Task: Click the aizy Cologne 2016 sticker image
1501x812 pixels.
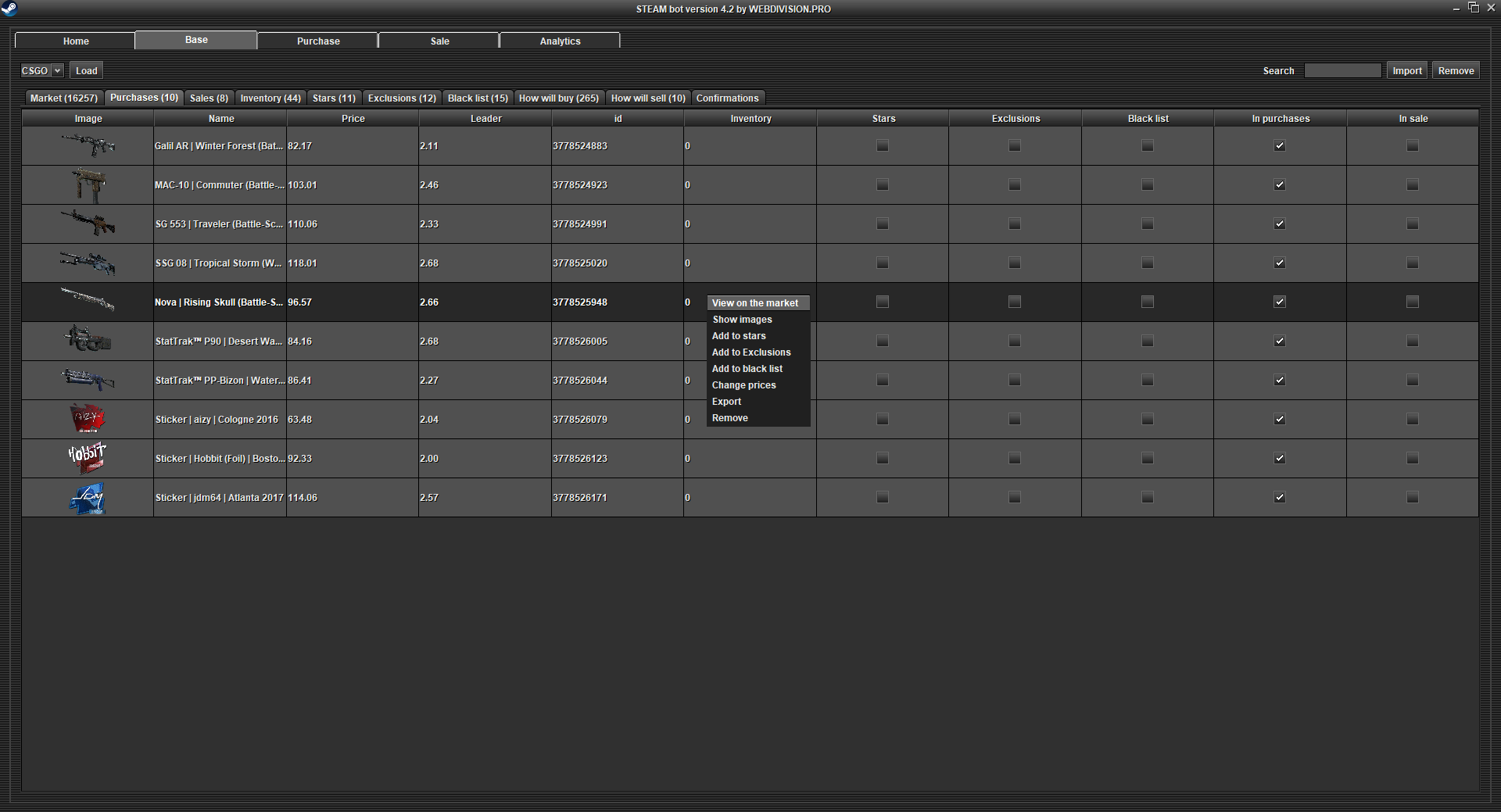Action: coord(88,420)
